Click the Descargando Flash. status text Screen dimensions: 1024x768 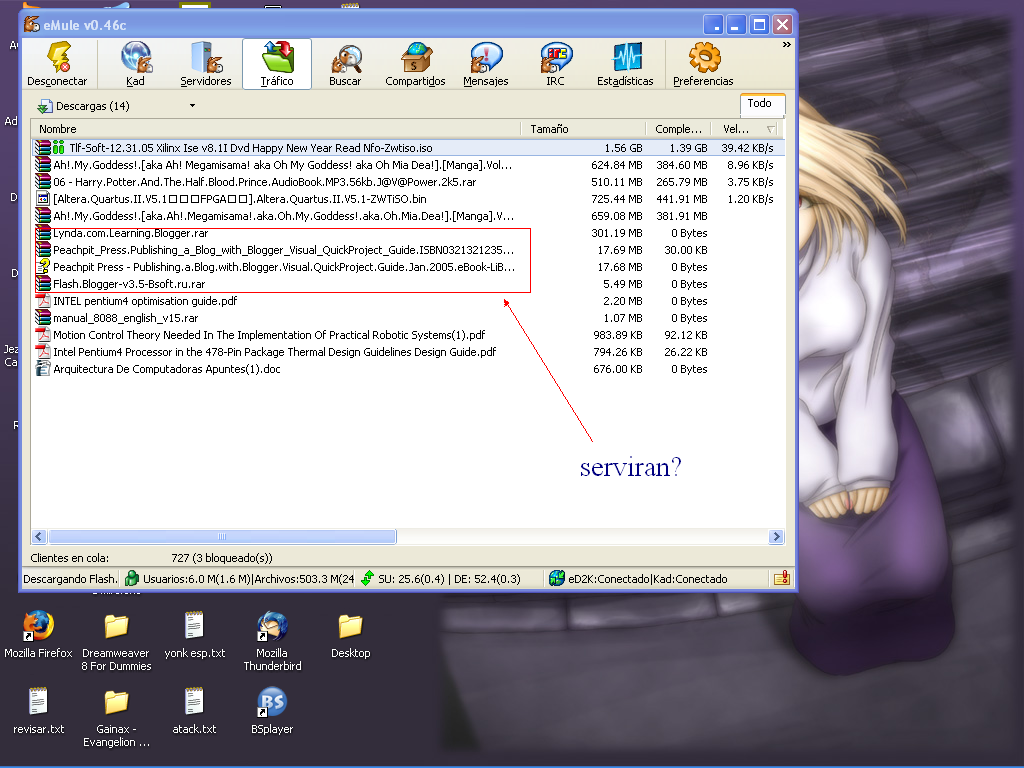pos(70,579)
